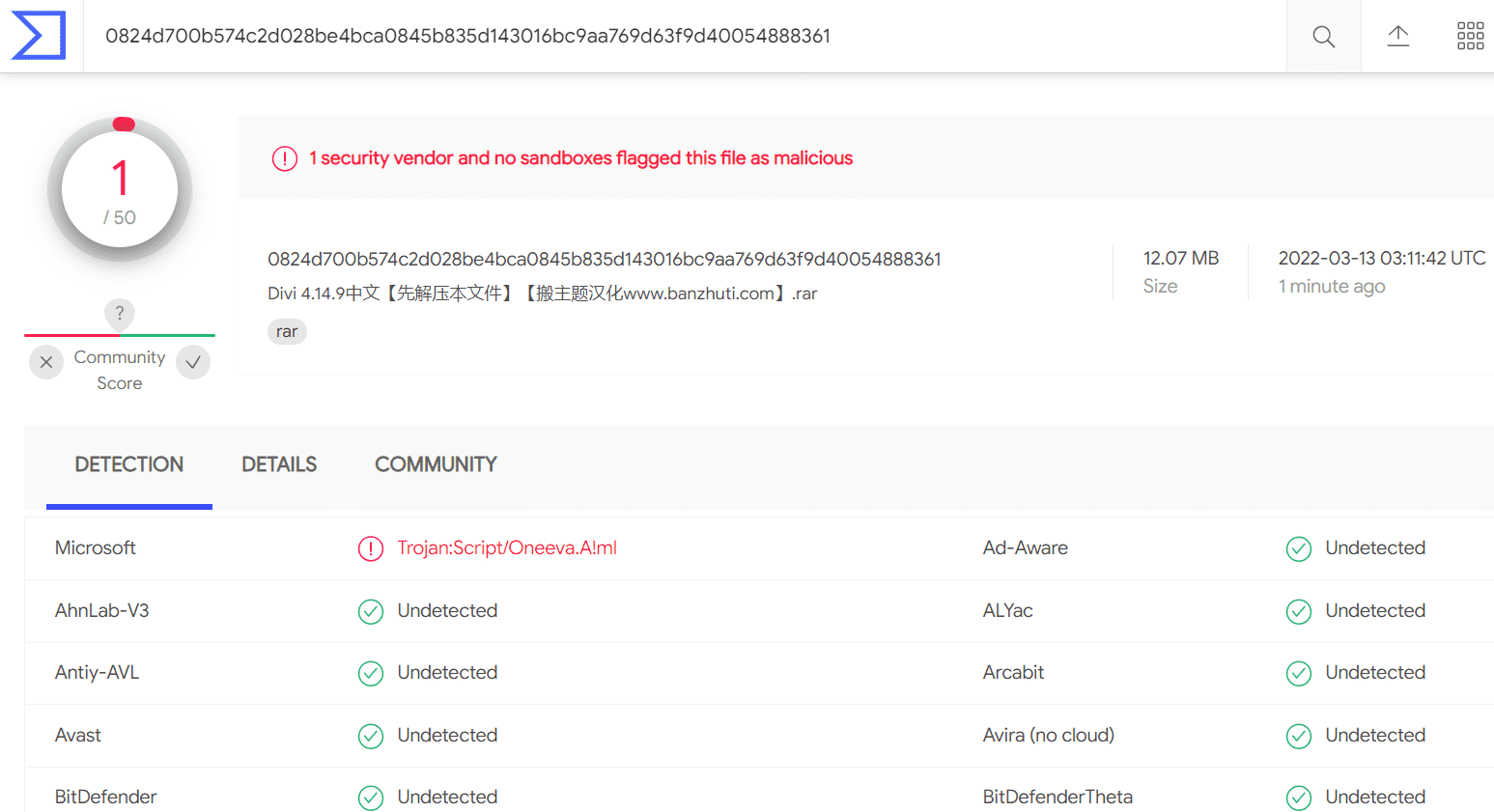1494x812 pixels.
Task: Click the ALYac vendor name
Action: pos(1008,610)
